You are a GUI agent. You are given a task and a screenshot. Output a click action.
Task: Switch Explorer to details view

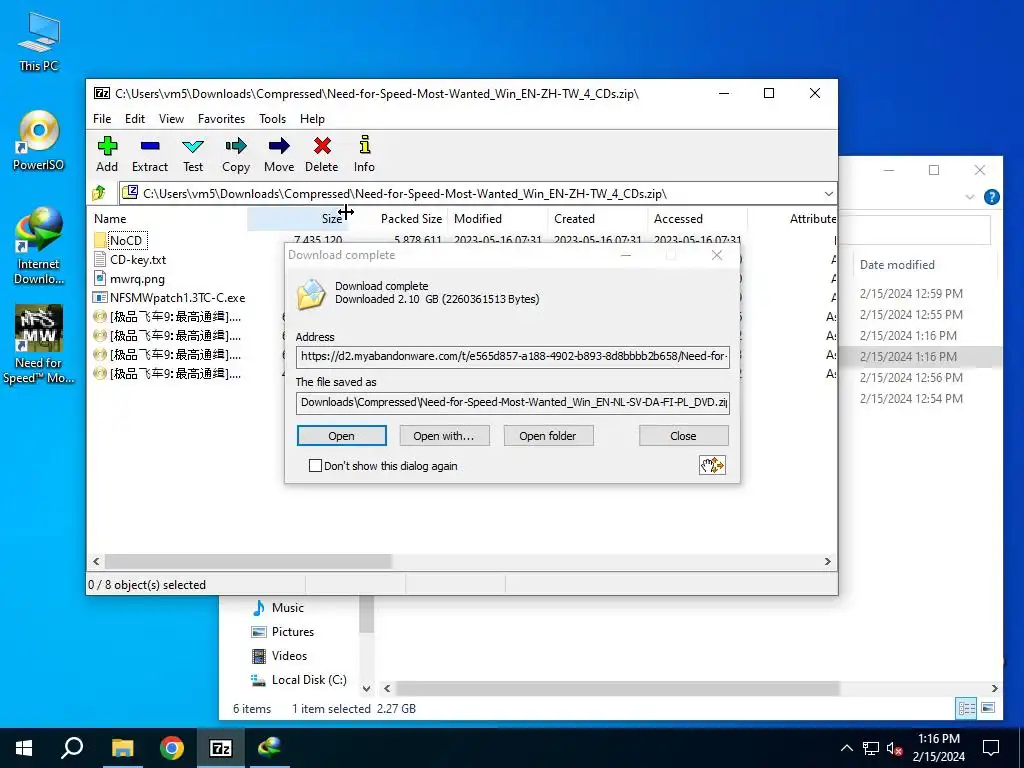tap(967, 708)
